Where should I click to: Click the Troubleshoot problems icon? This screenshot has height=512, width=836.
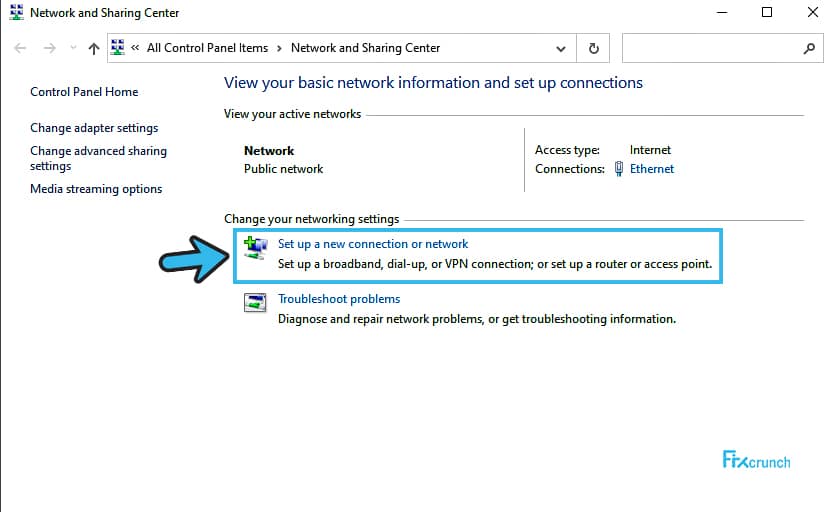[255, 302]
